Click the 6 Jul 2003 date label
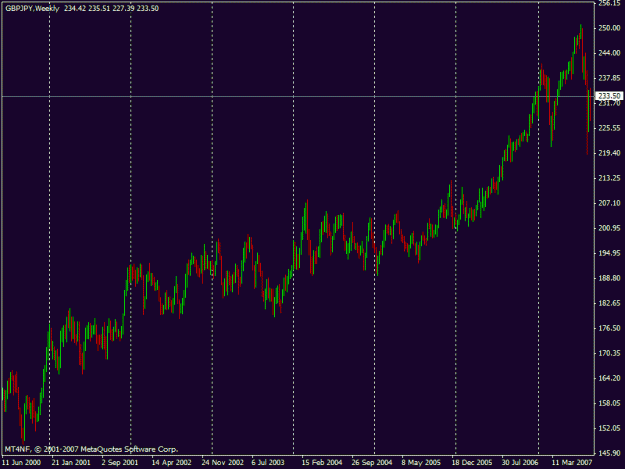Image resolution: width=625 pixels, height=469 pixels. pos(268,463)
